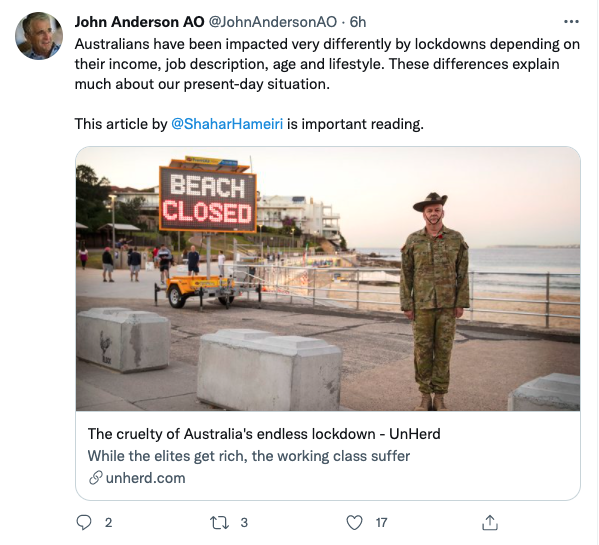Screen dimensions: 599x545
Task: View the retweet count showing 3
Action: (x=244, y=522)
